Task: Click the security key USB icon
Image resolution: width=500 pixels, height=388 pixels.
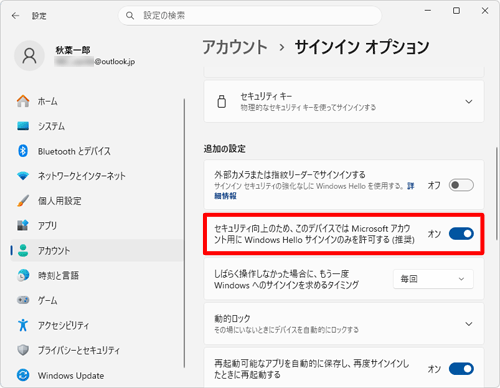Action: coord(222,101)
